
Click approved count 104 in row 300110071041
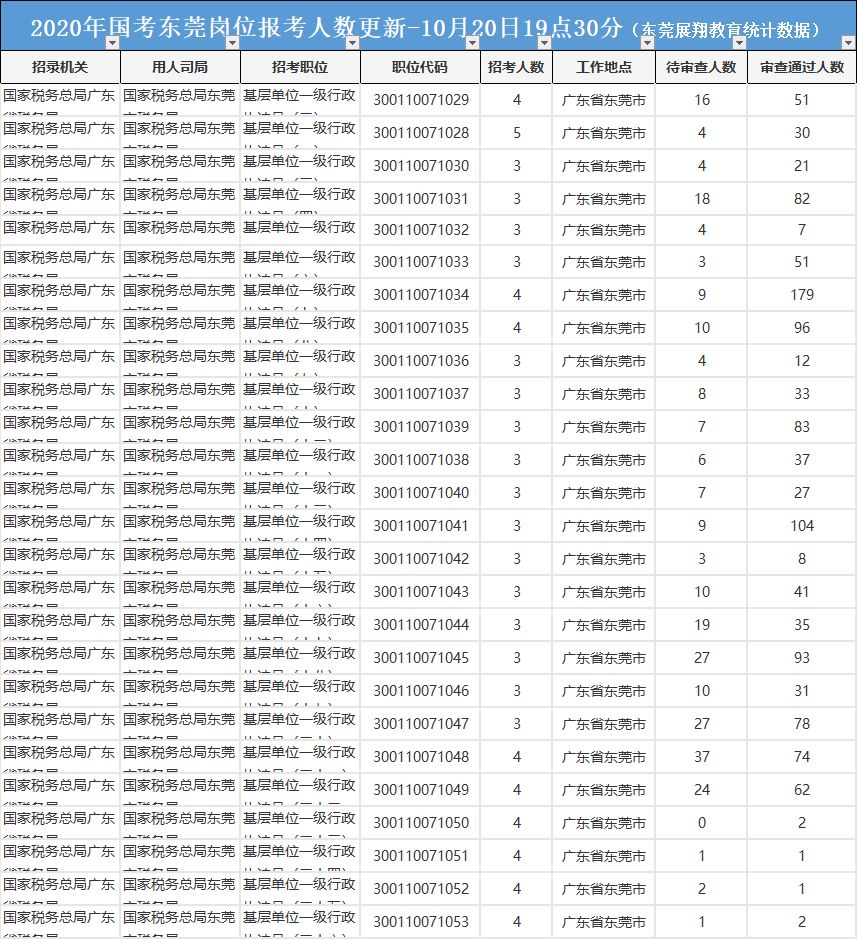coord(802,525)
